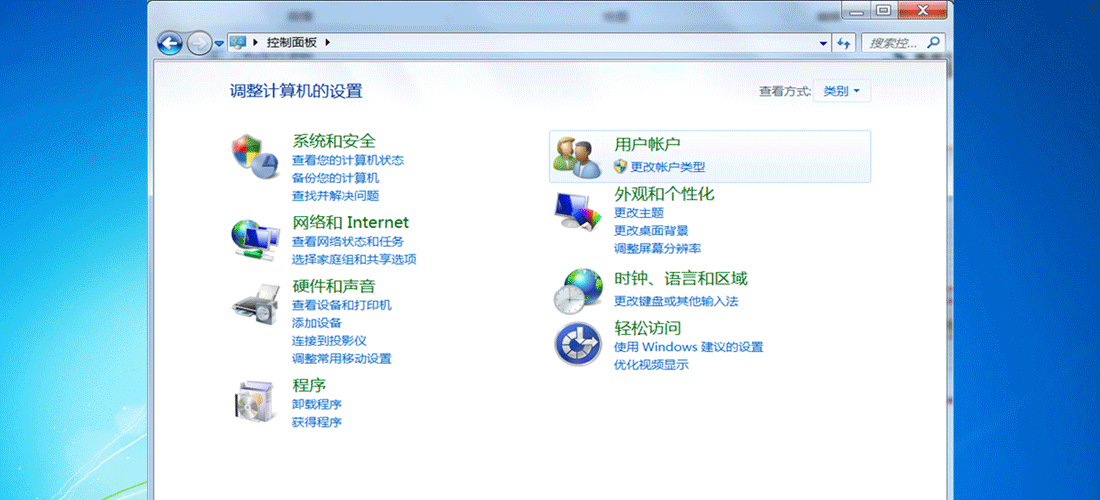Click 更改键盘或其他输入法 link
Viewport: 1100px width, 500px height.
[x=676, y=302]
